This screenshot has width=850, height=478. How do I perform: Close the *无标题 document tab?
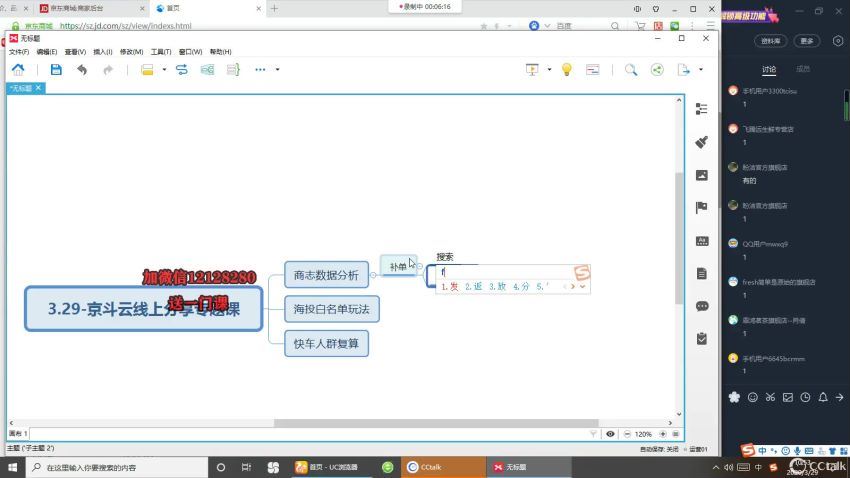point(38,88)
